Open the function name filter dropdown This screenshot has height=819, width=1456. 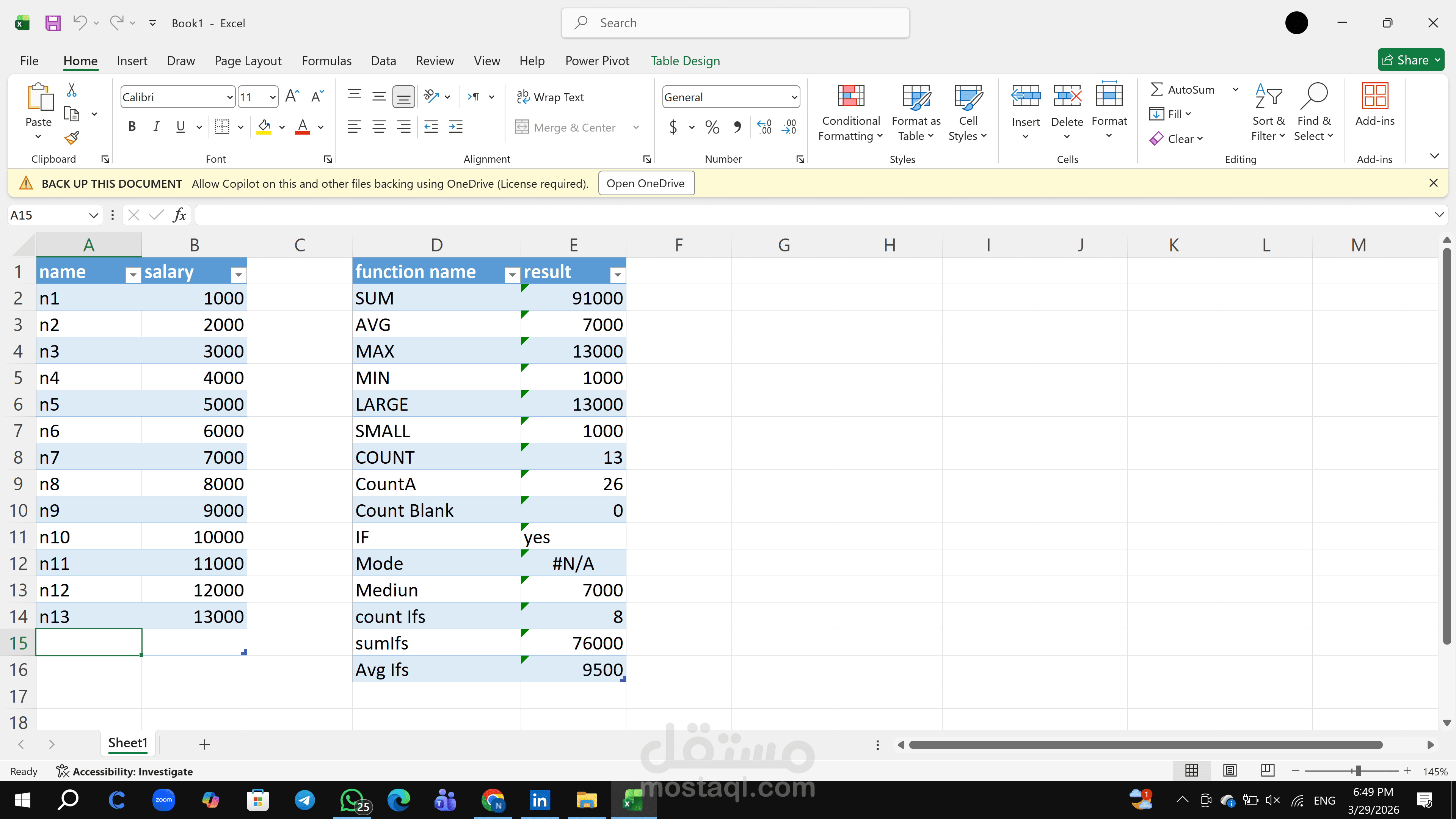pos(512,275)
